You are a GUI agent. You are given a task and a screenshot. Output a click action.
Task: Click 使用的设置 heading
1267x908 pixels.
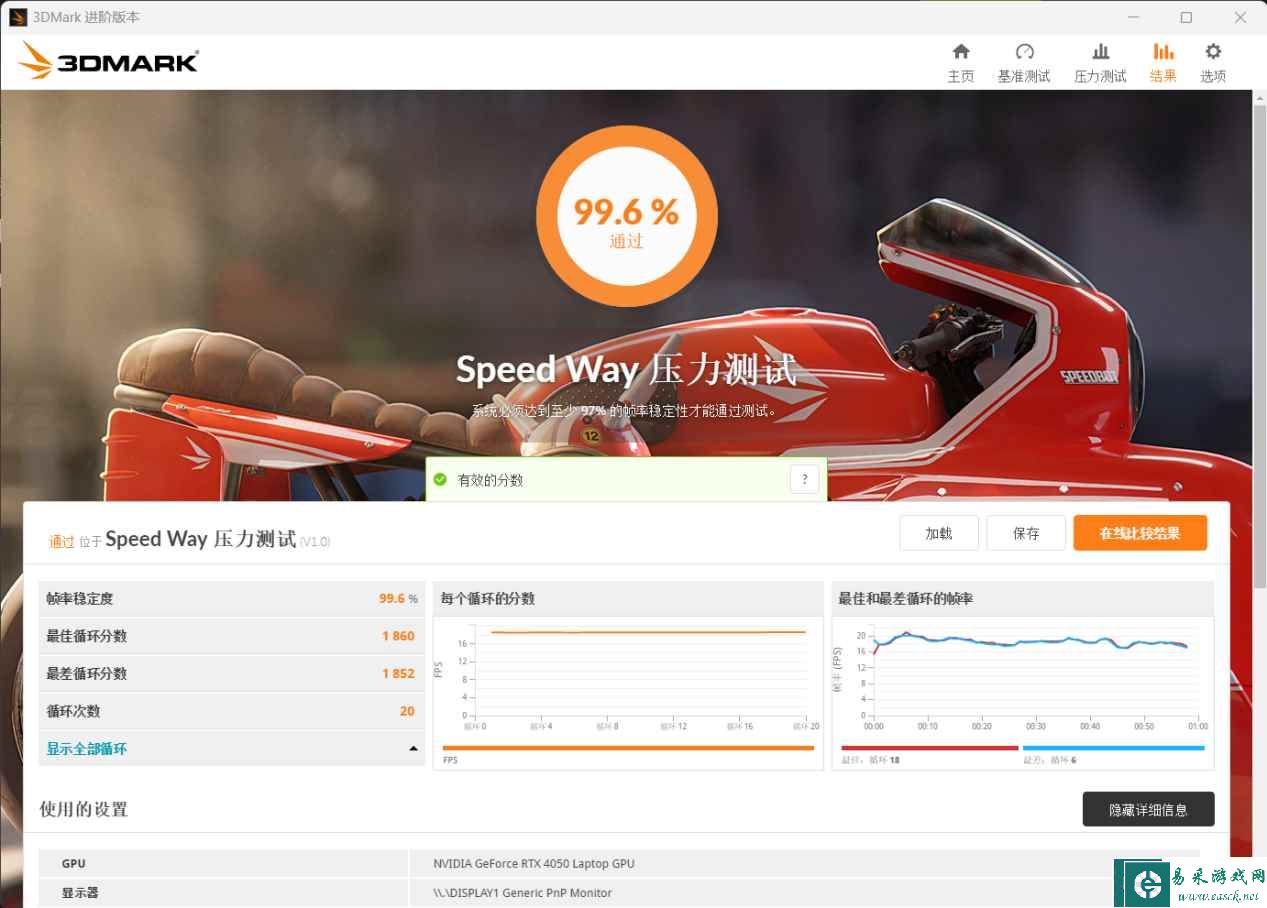tap(84, 809)
